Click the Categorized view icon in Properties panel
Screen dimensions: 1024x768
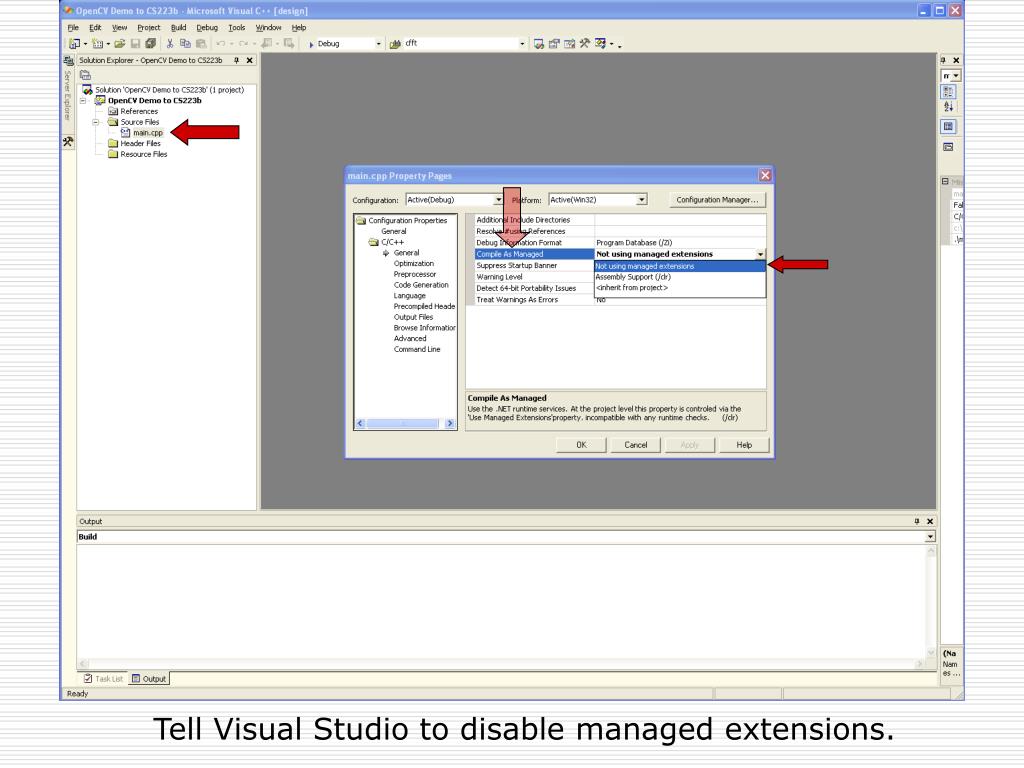949,92
